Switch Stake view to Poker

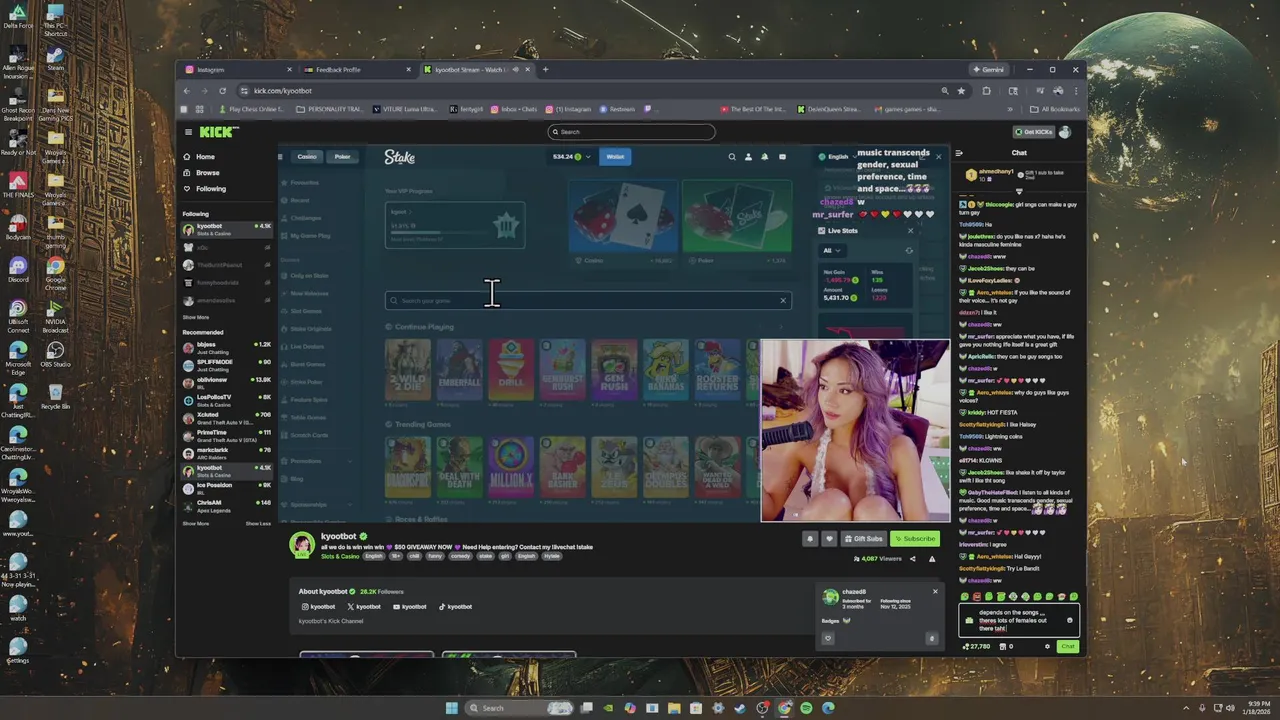pos(342,157)
